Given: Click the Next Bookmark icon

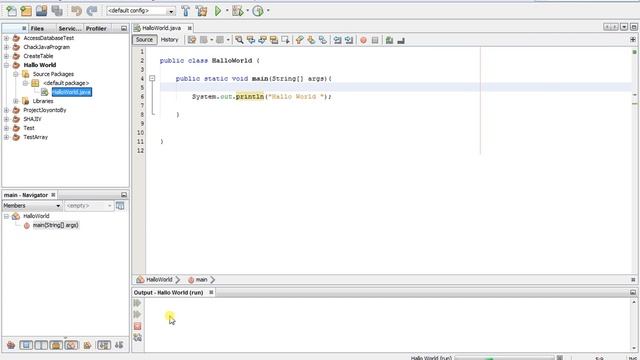Looking at the screenshot, I should 311,40.
